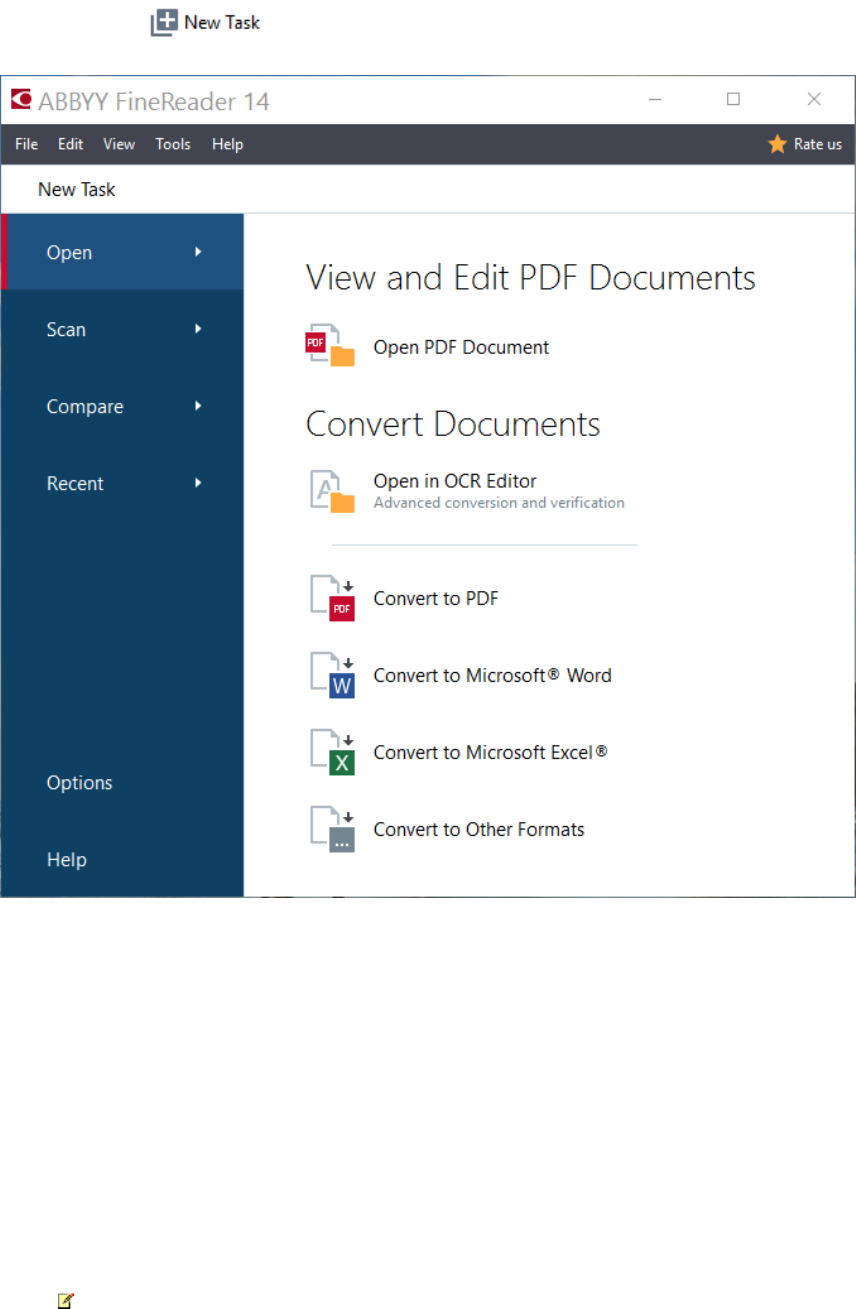Click the Convert to Microsoft Excel icon
This screenshot has width=856, height=1309.
click(x=332, y=752)
